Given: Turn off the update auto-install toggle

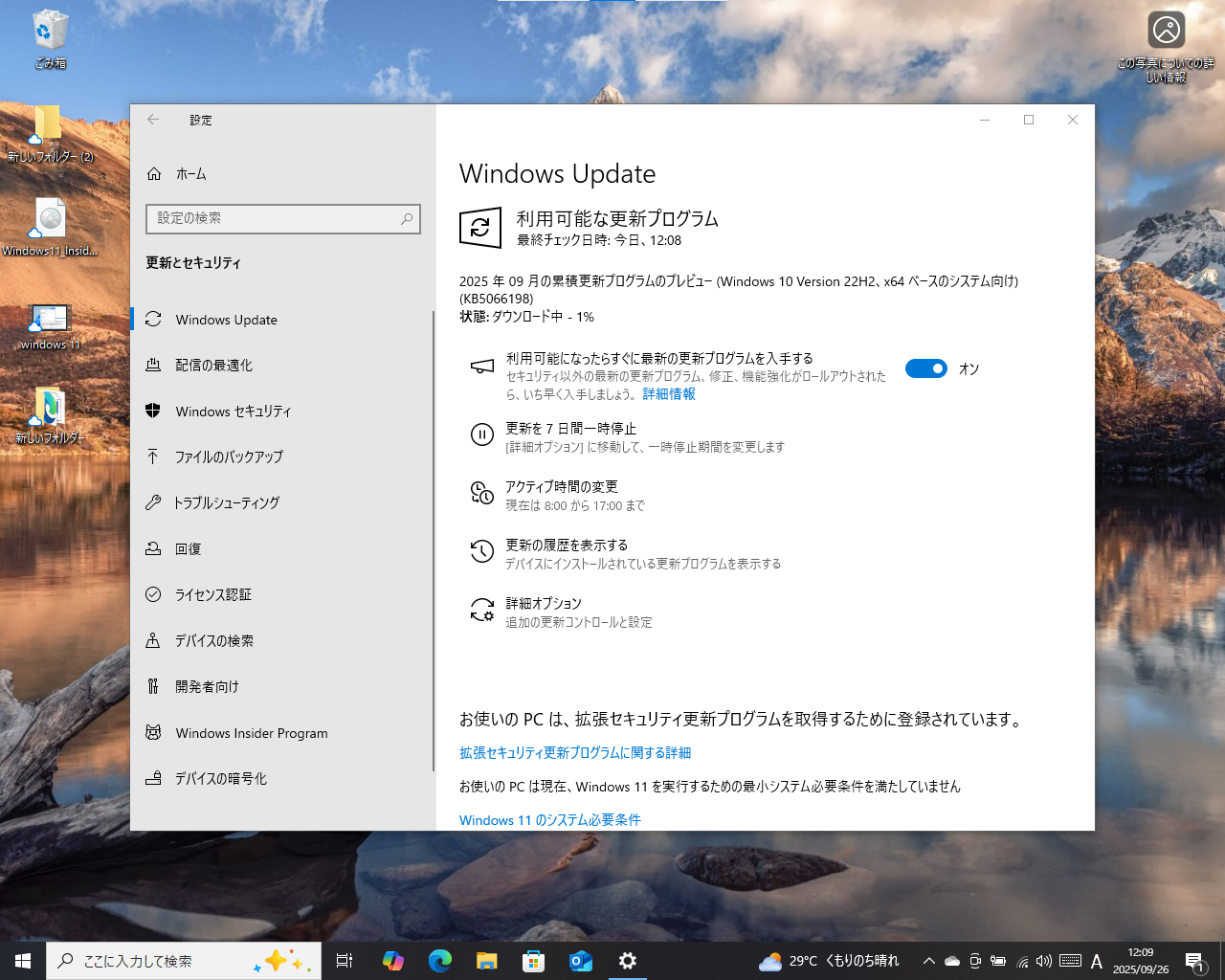Looking at the screenshot, I should coord(925,367).
